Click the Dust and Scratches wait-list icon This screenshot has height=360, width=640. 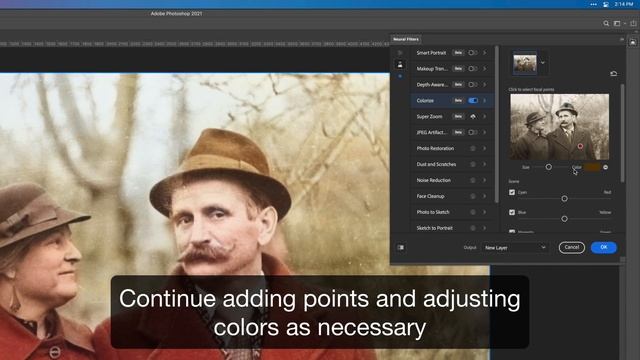[473, 164]
